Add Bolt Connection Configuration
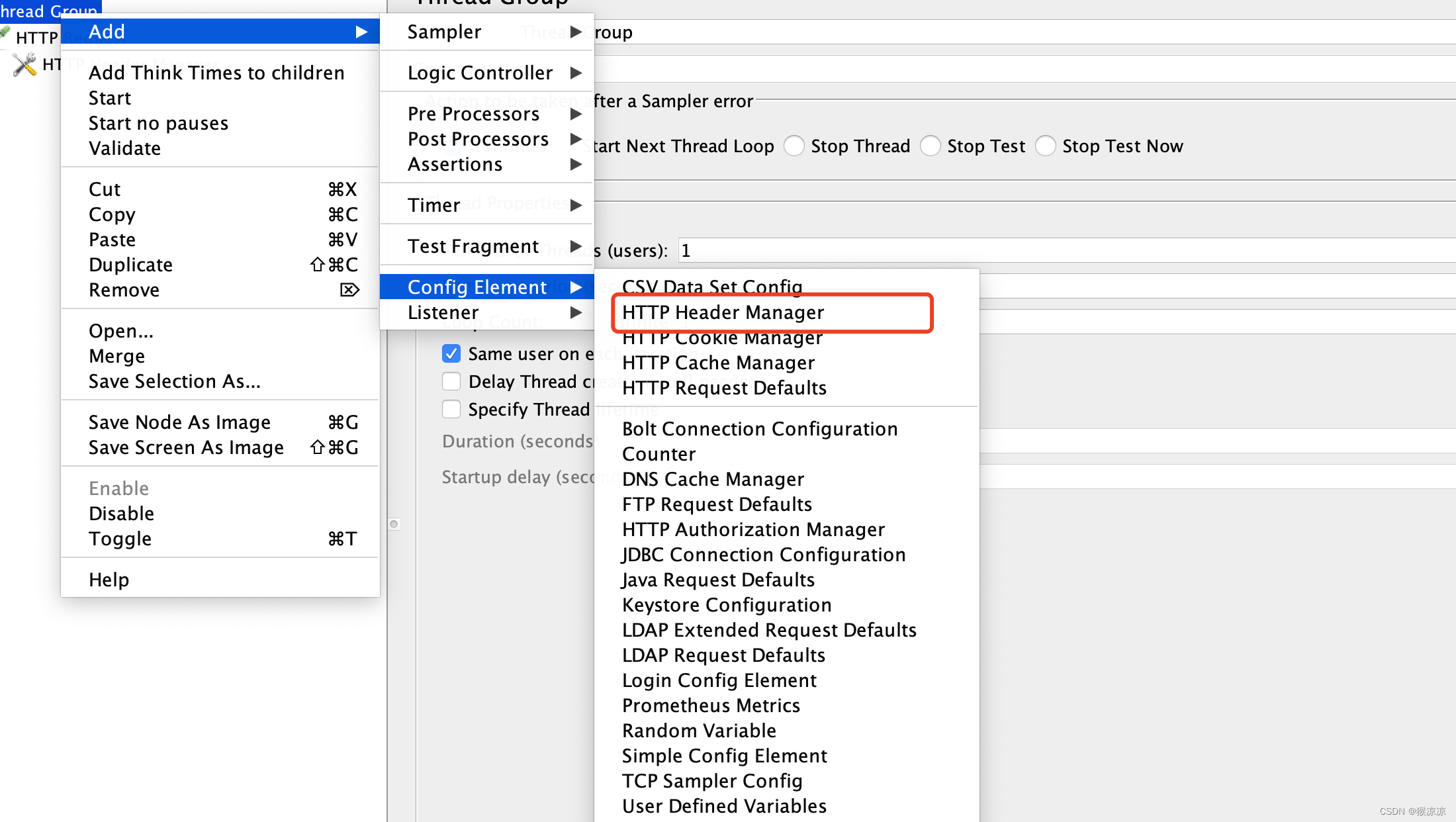1456x822 pixels. (787, 429)
